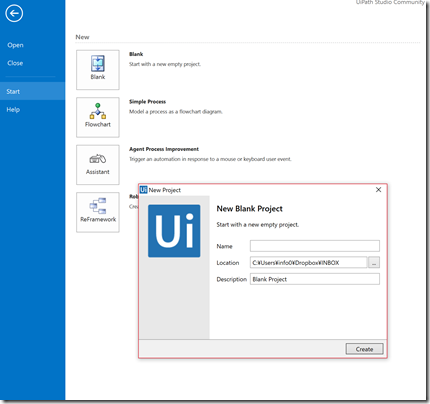Choose the Flowchart template tile
This screenshot has height=404, width=430.
click(98, 117)
